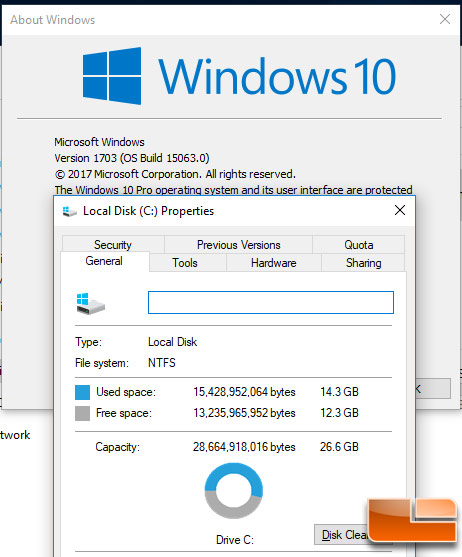Close the About Windows dialog
This screenshot has height=557, width=462.
point(445,19)
